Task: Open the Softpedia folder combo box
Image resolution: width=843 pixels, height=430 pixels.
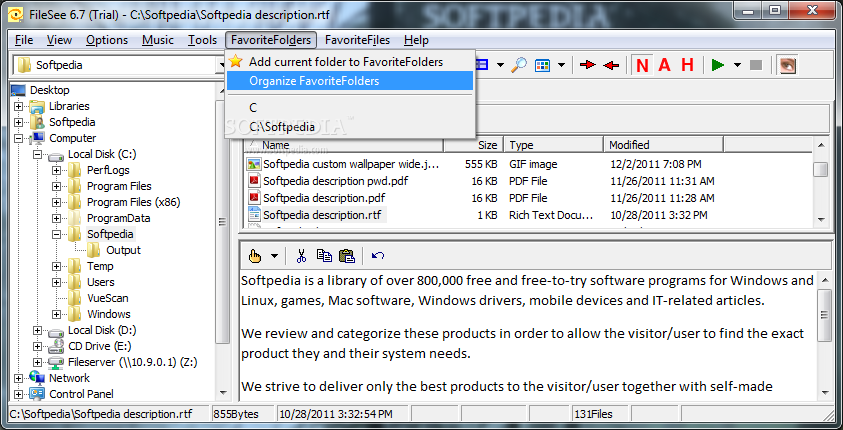Action: tap(119, 65)
